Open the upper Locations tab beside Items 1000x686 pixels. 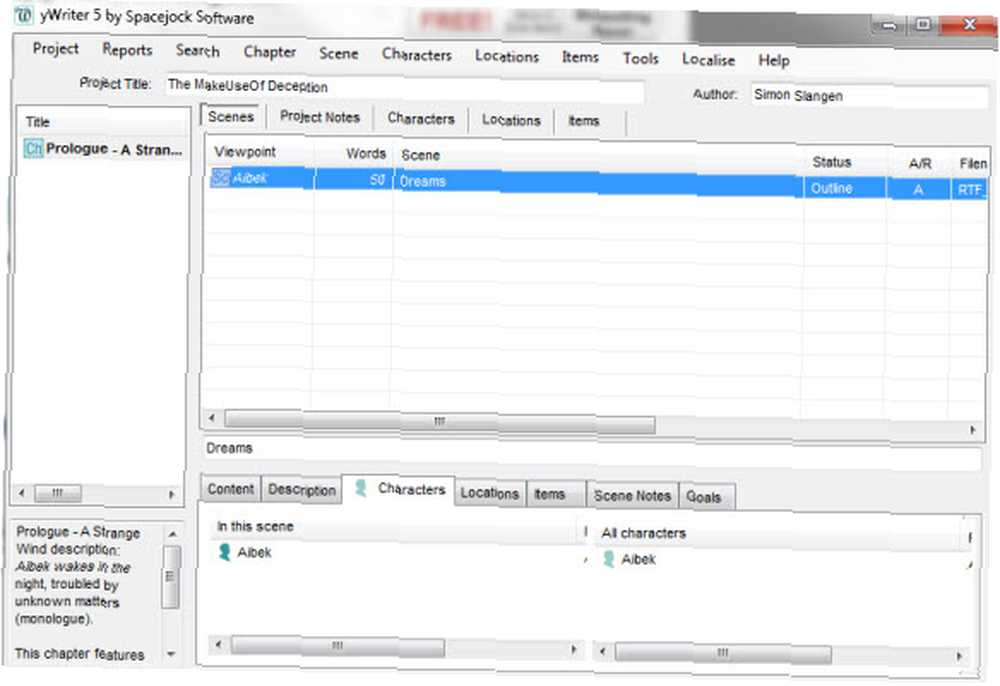[x=511, y=120]
